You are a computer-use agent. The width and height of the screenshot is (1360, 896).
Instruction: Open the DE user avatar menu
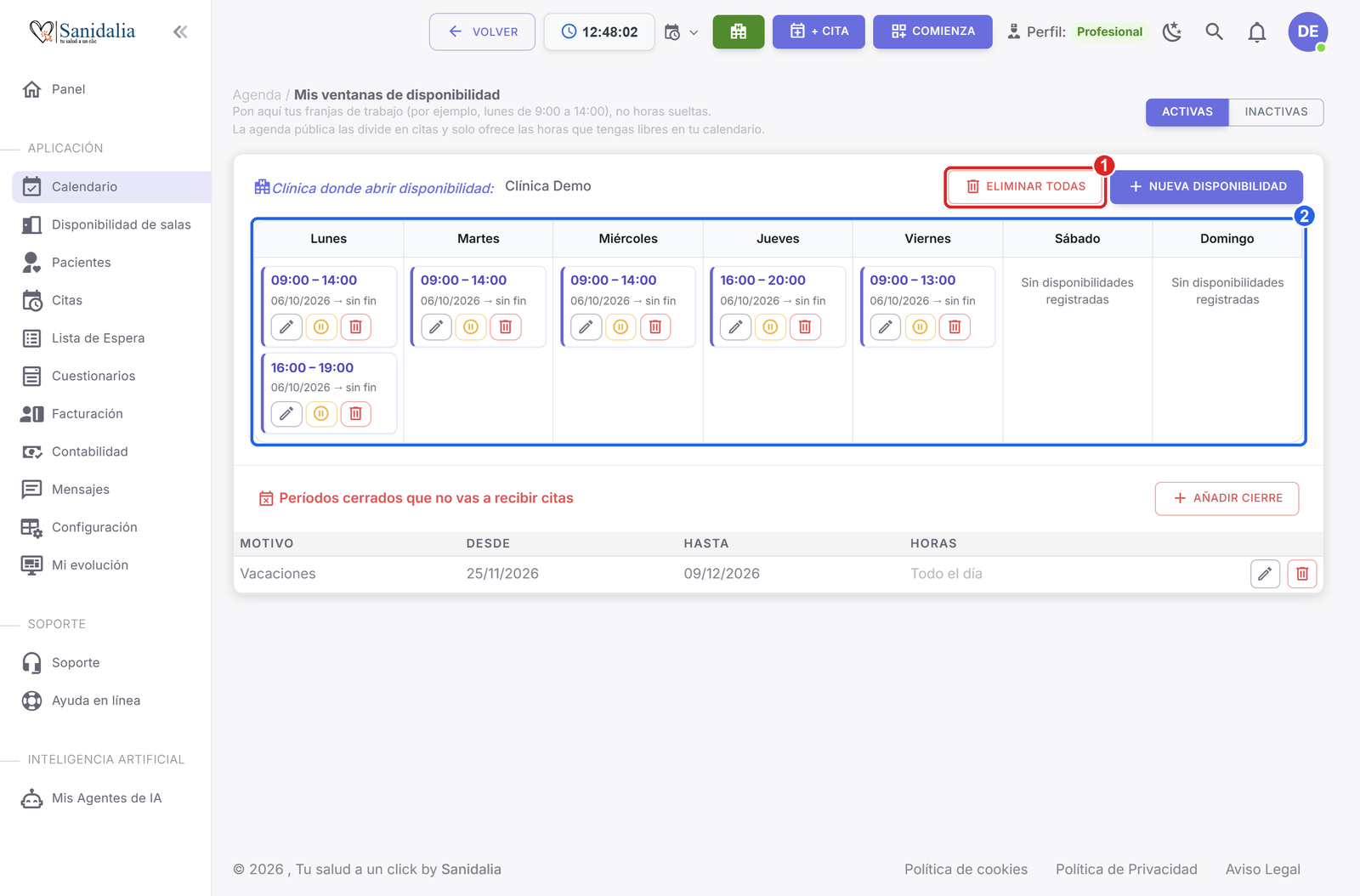pyautogui.click(x=1308, y=32)
